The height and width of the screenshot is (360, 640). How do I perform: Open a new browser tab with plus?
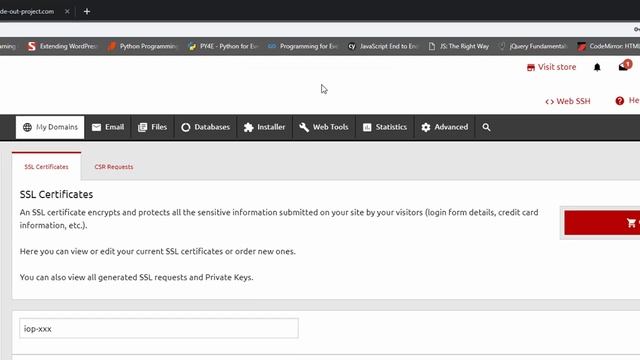[x=87, y=11]
